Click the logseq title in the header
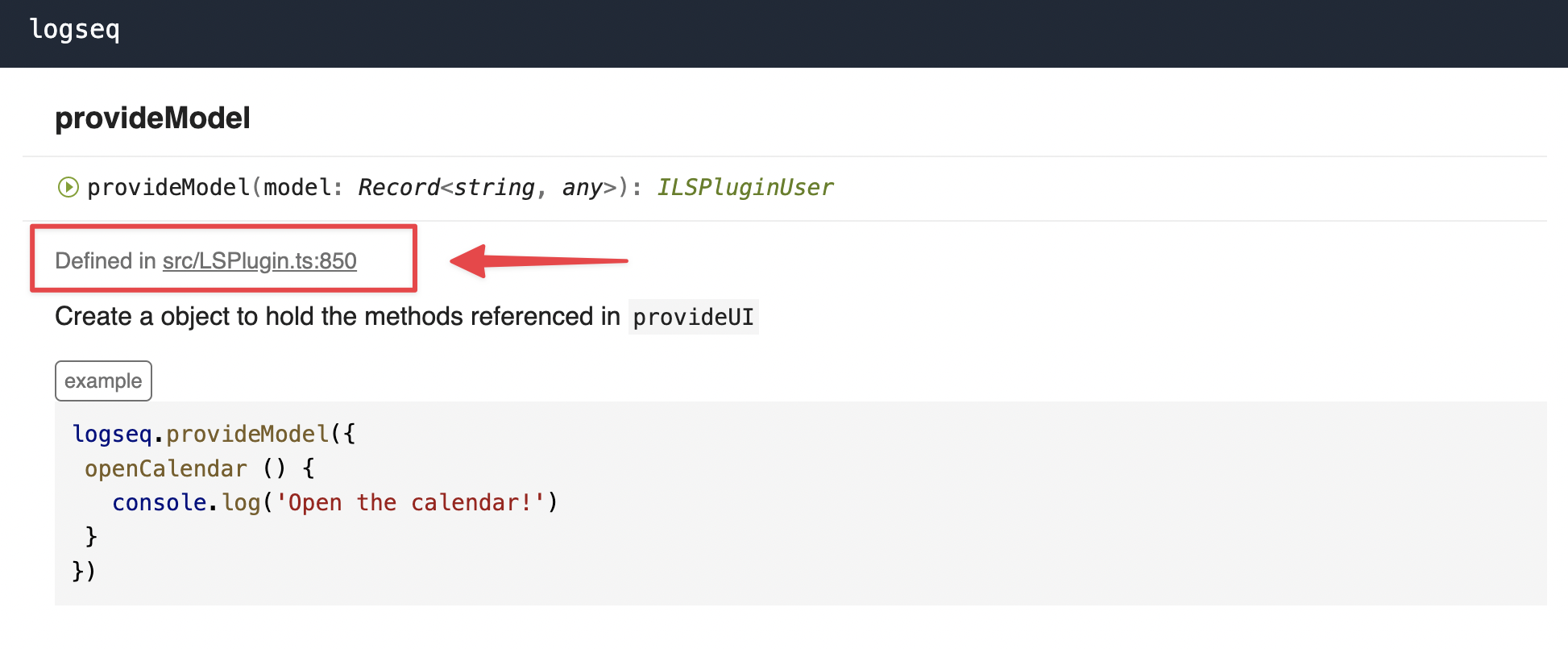Image resolution: width=1568 pixels, height=649 pixels. point(74,29)
